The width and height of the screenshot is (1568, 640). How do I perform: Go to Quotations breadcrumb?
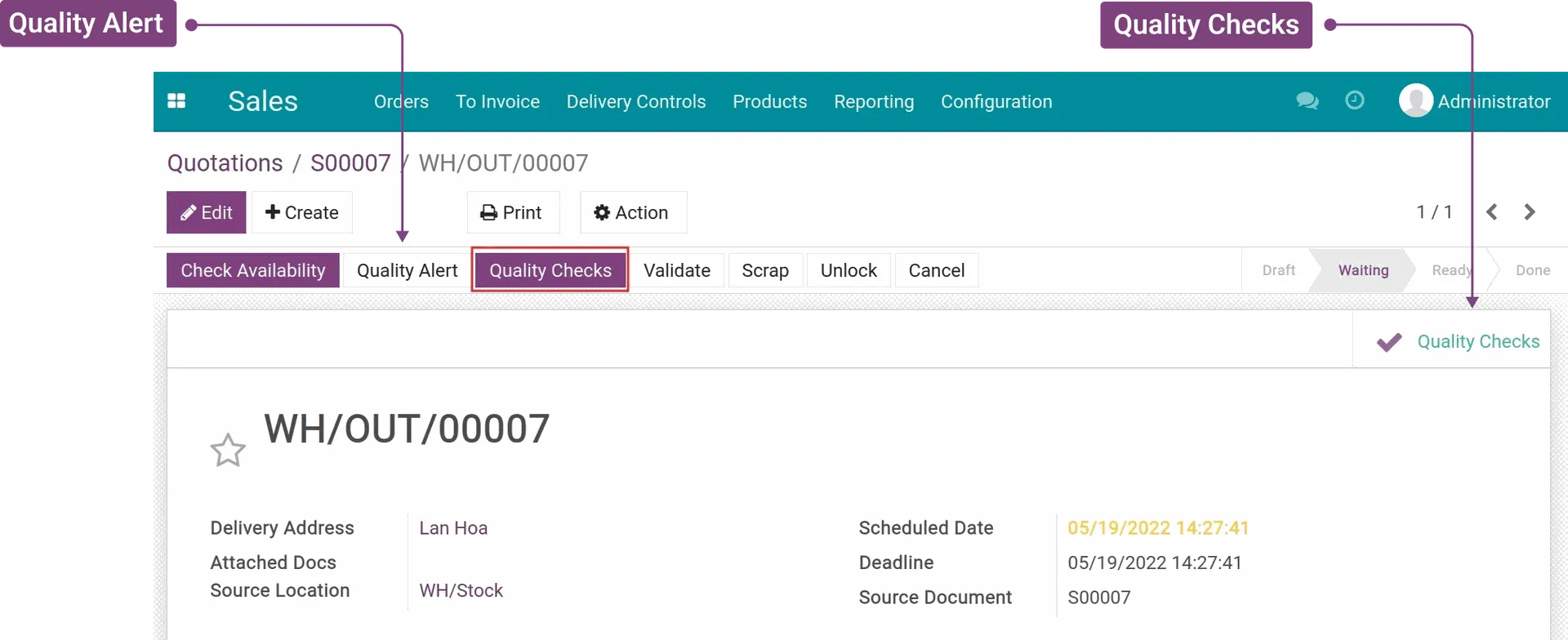click(x=225, y=163)
